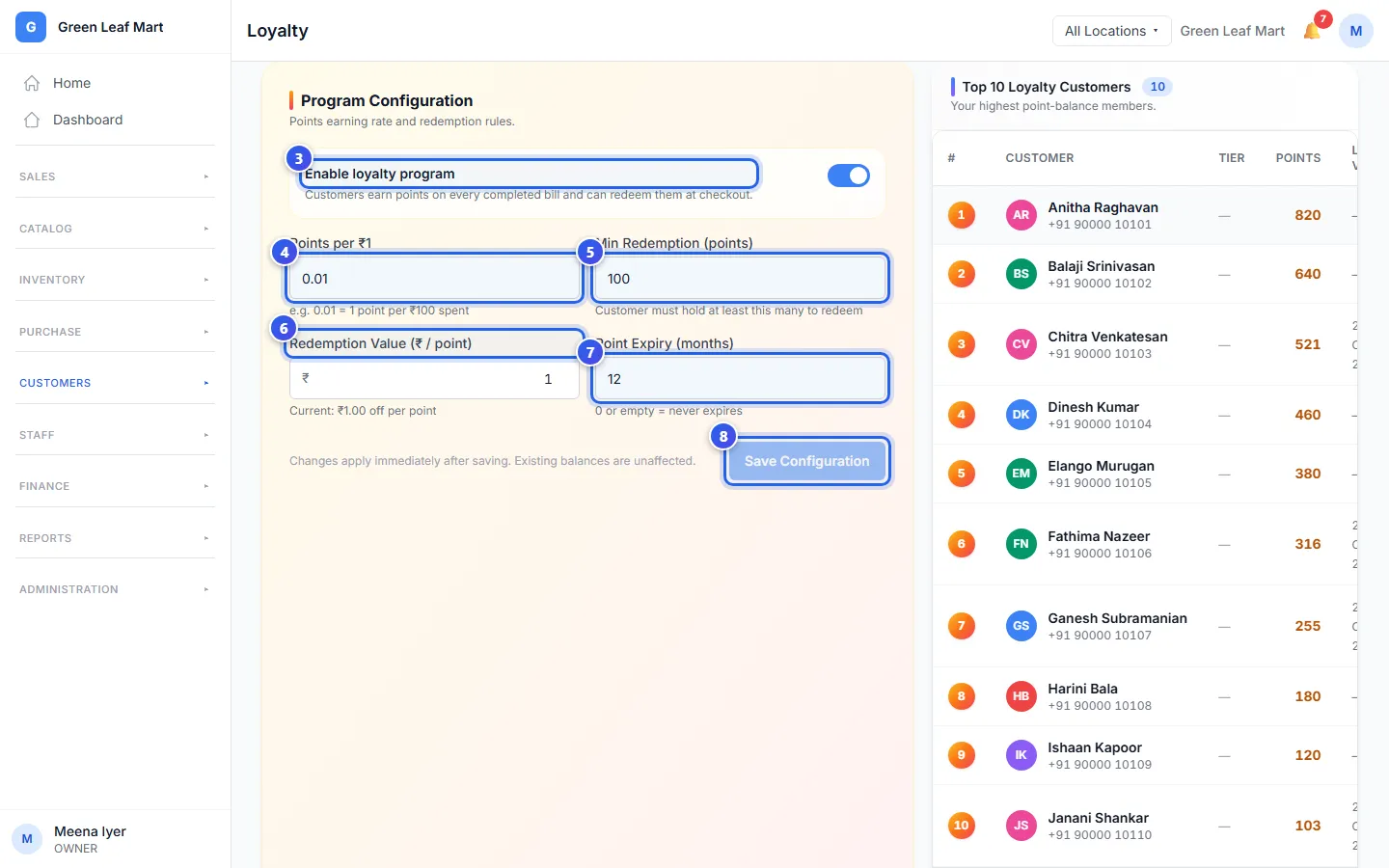The width and height of the screenshot is (1389, 868).
Task: Expand the Purchase sidebar section
Action: [x=115, y=332]
